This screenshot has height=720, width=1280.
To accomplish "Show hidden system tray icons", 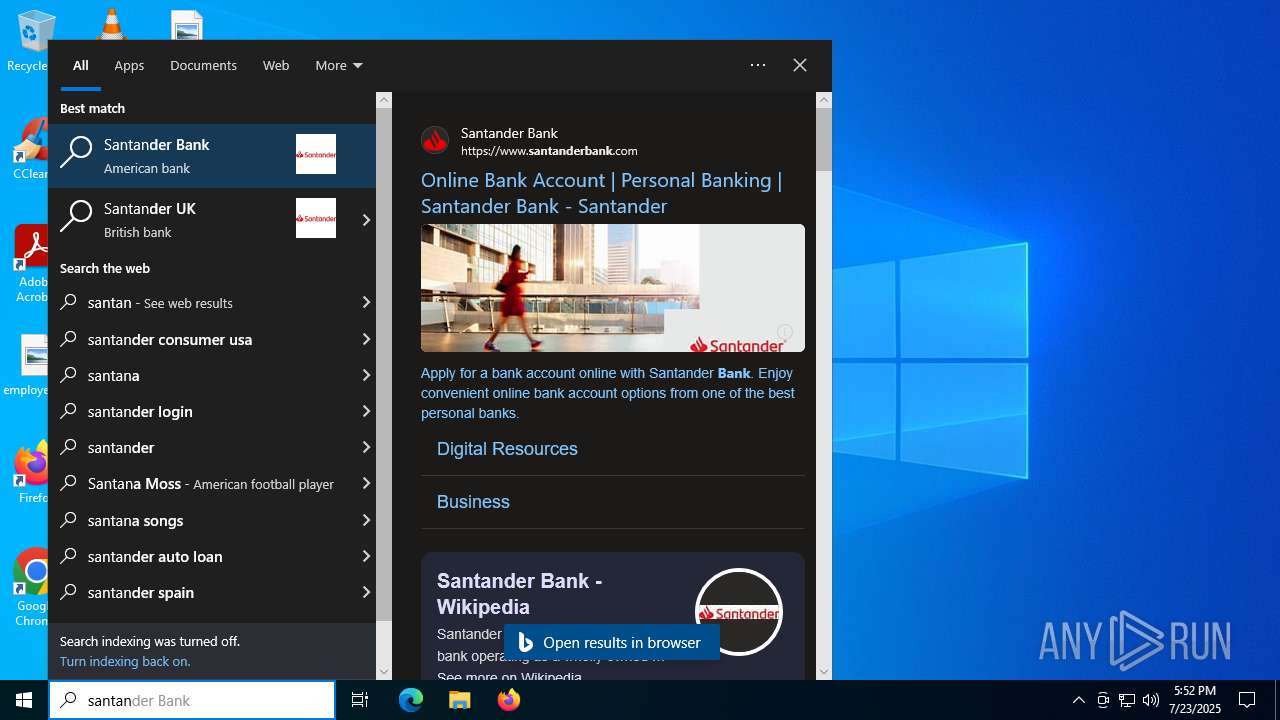I will (1078, 700).
